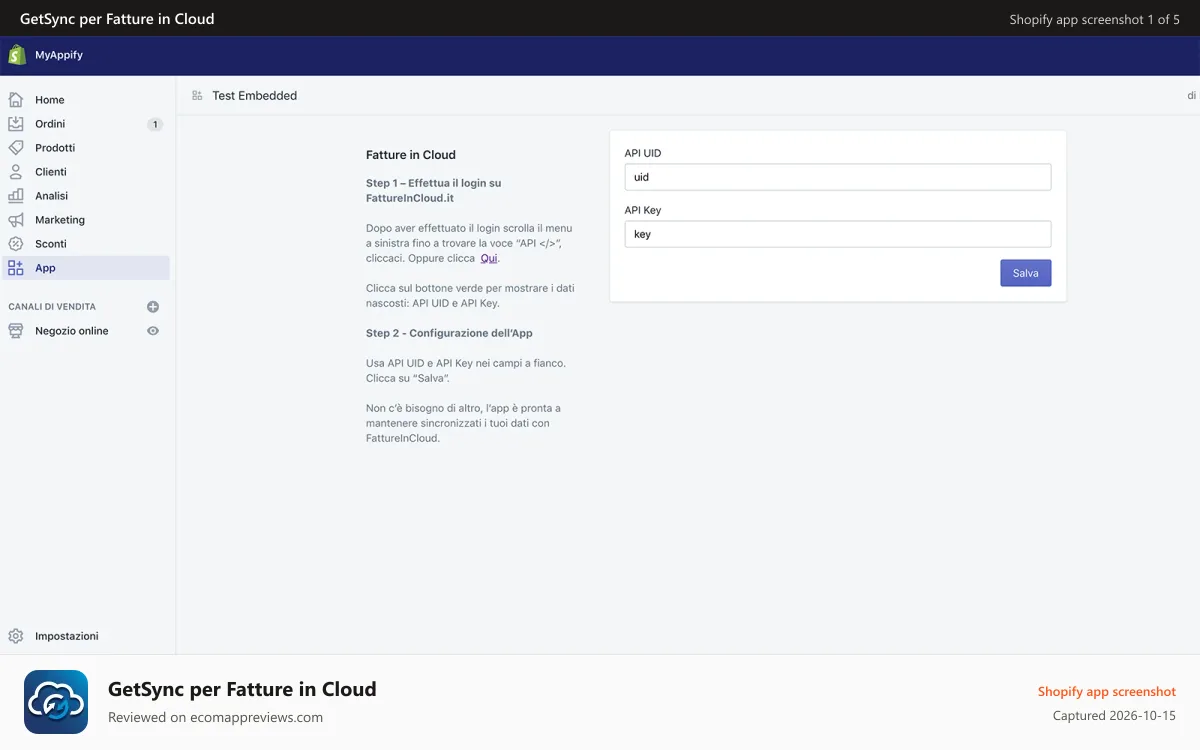Add a sales channel with plus icon

click(153, 307)
